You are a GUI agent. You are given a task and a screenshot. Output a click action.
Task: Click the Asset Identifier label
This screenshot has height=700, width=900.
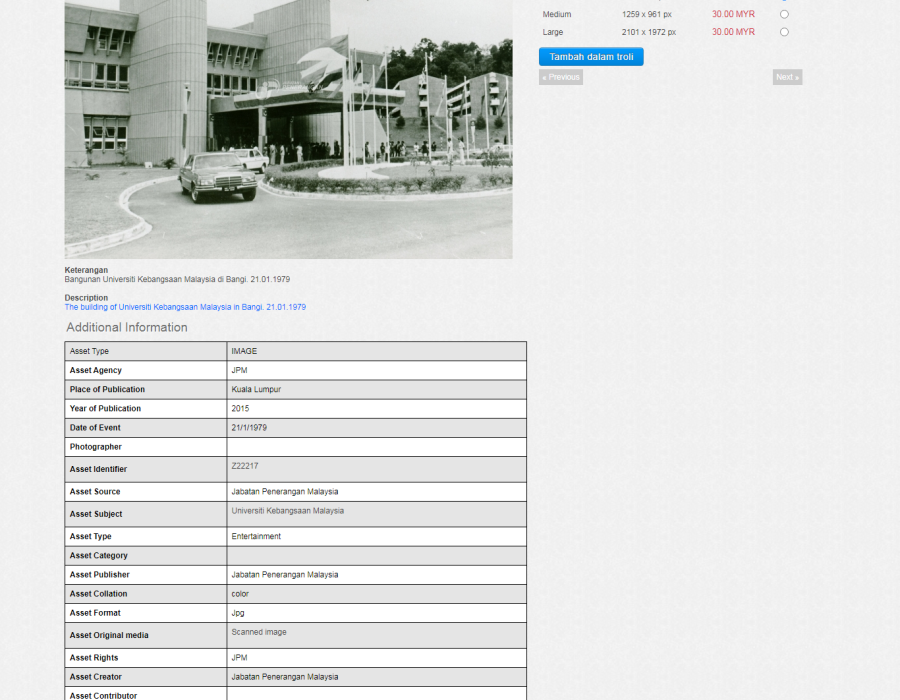tap(98, 469)
